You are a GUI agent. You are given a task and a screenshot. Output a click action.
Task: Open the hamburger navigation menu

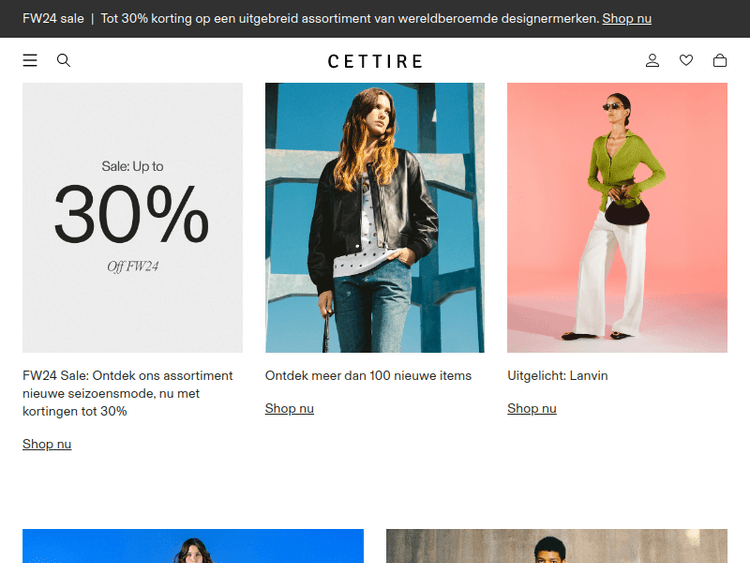tap(30, 60)
